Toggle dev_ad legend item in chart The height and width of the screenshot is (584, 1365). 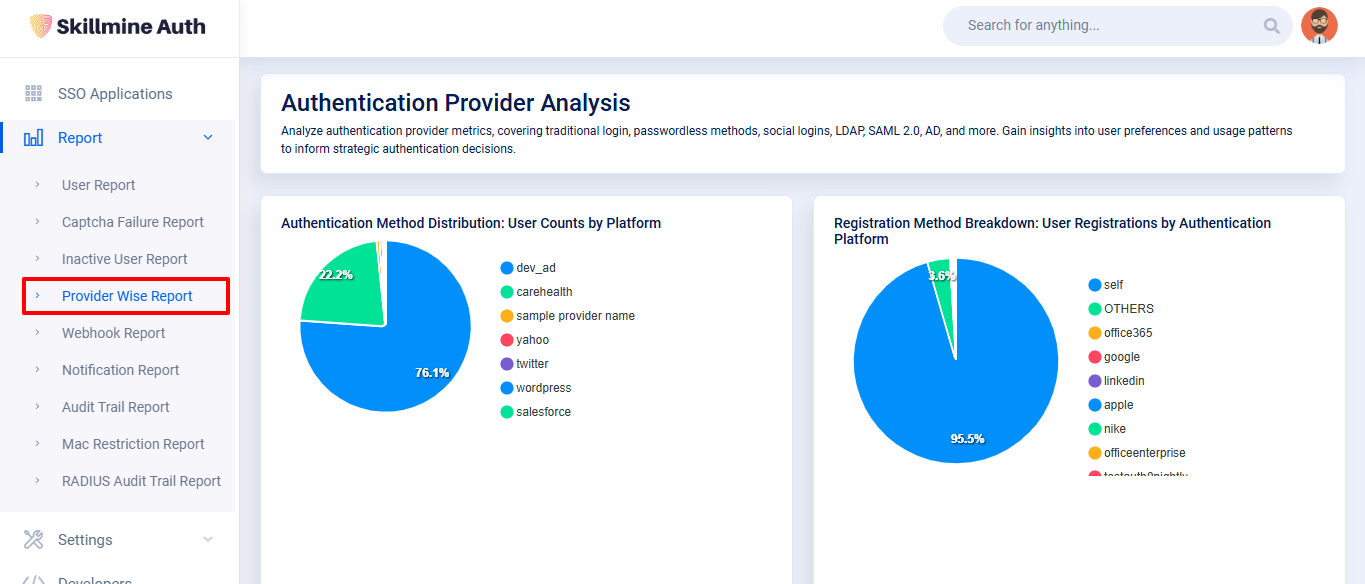536,268
